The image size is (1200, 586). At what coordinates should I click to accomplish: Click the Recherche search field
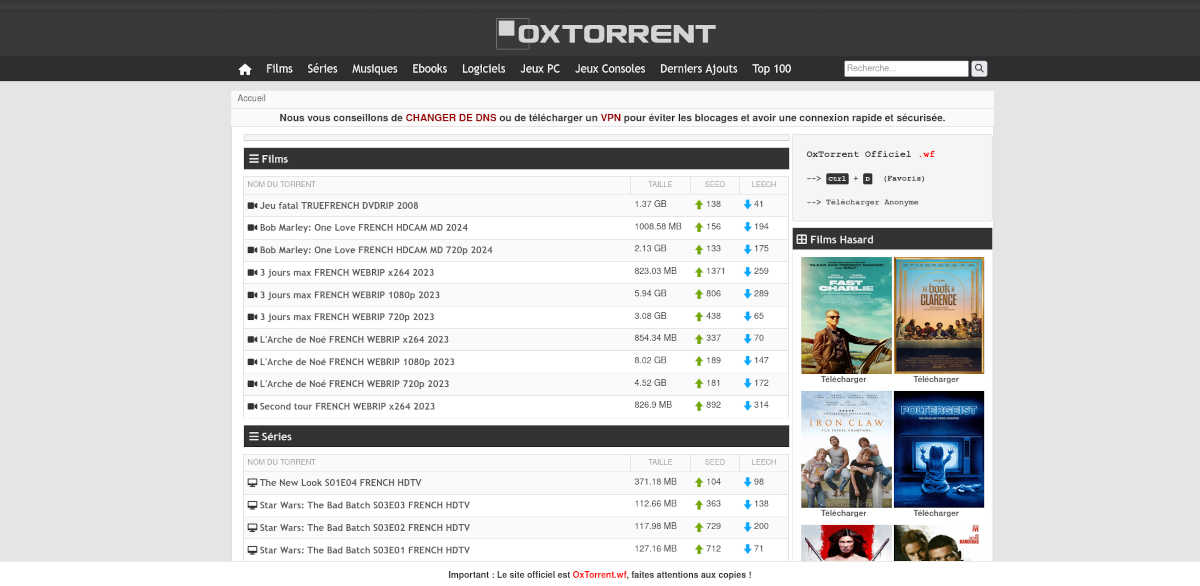pyautogui.click(x=906, y=69)
